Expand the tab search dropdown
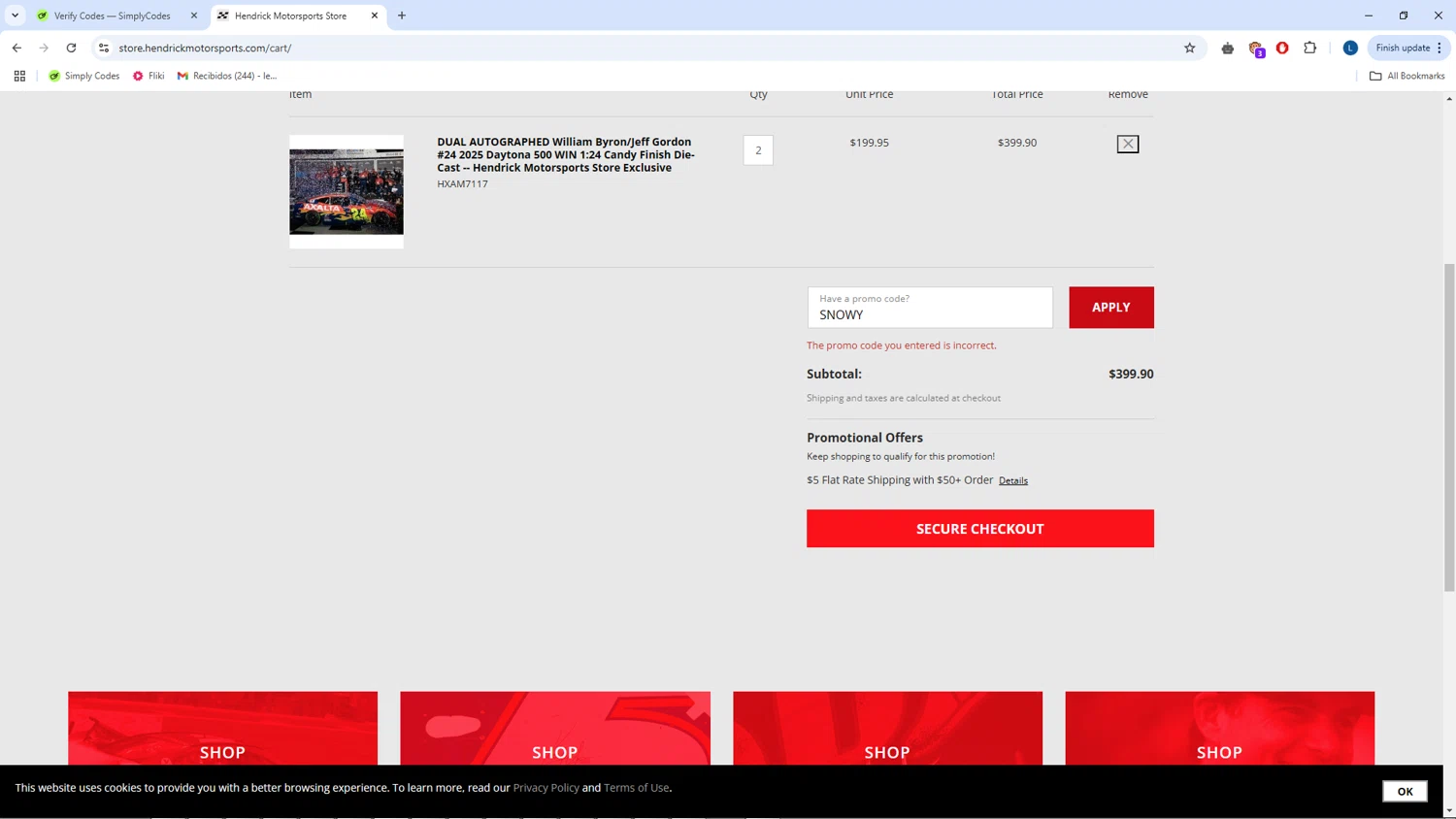This screenshot has height=819, width=1456. tap(15, 16)
